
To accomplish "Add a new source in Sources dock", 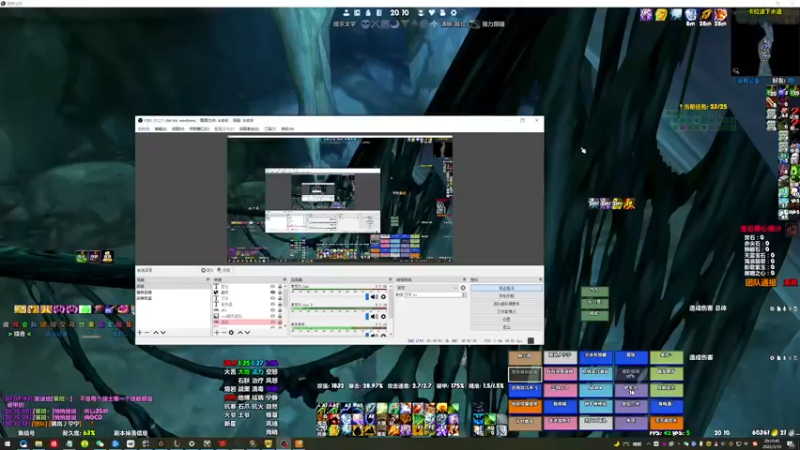I will [217, 333].
